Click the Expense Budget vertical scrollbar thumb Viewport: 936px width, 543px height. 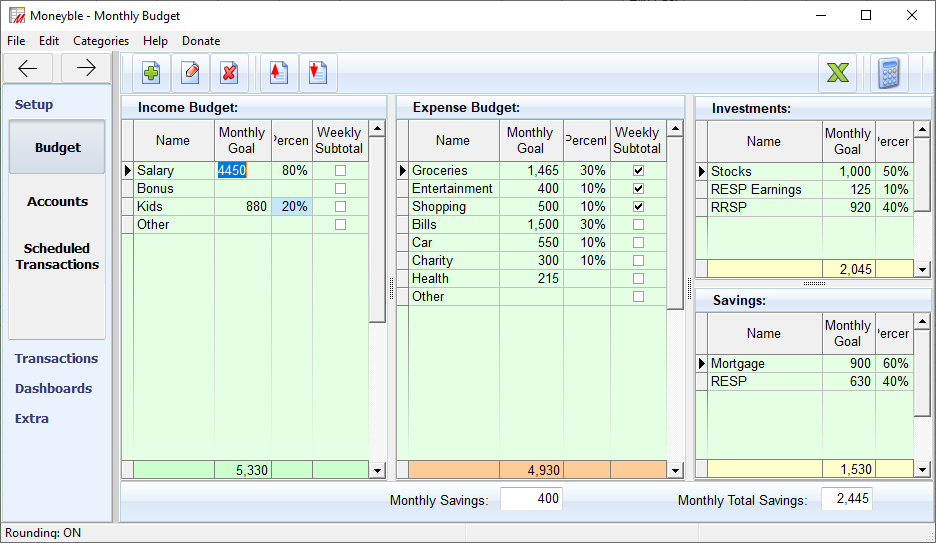675,224
